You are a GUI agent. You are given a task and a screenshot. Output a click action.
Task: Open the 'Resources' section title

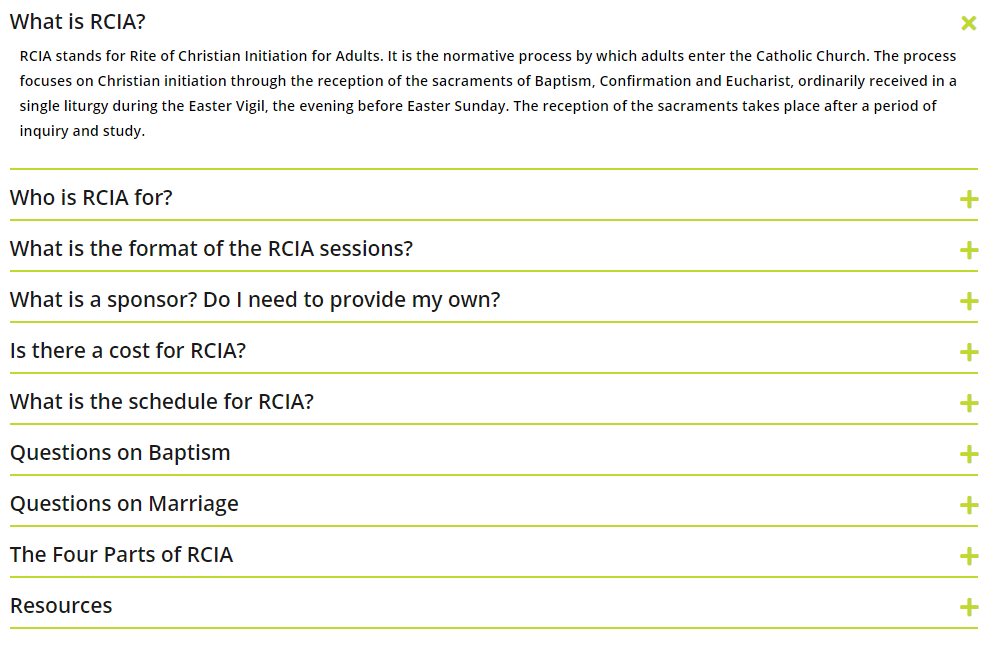[61, 606]
